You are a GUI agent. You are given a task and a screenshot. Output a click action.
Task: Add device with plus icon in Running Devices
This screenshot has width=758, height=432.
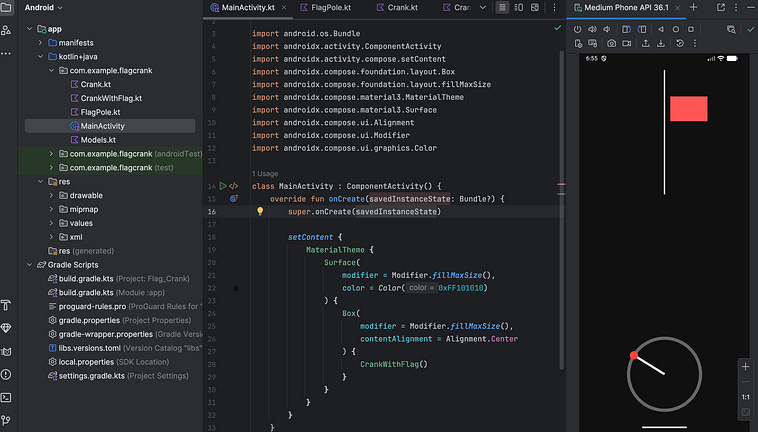tap(693, 7)
